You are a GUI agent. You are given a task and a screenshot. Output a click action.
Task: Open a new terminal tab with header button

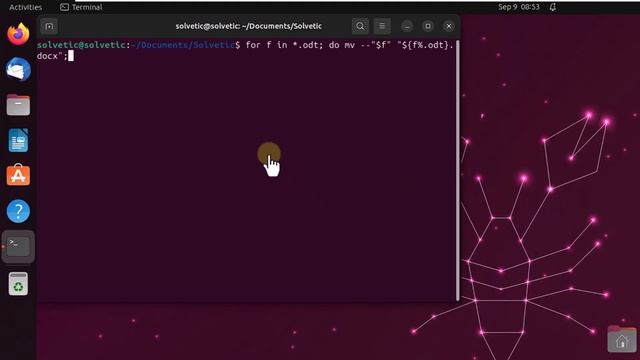(49, 27)
